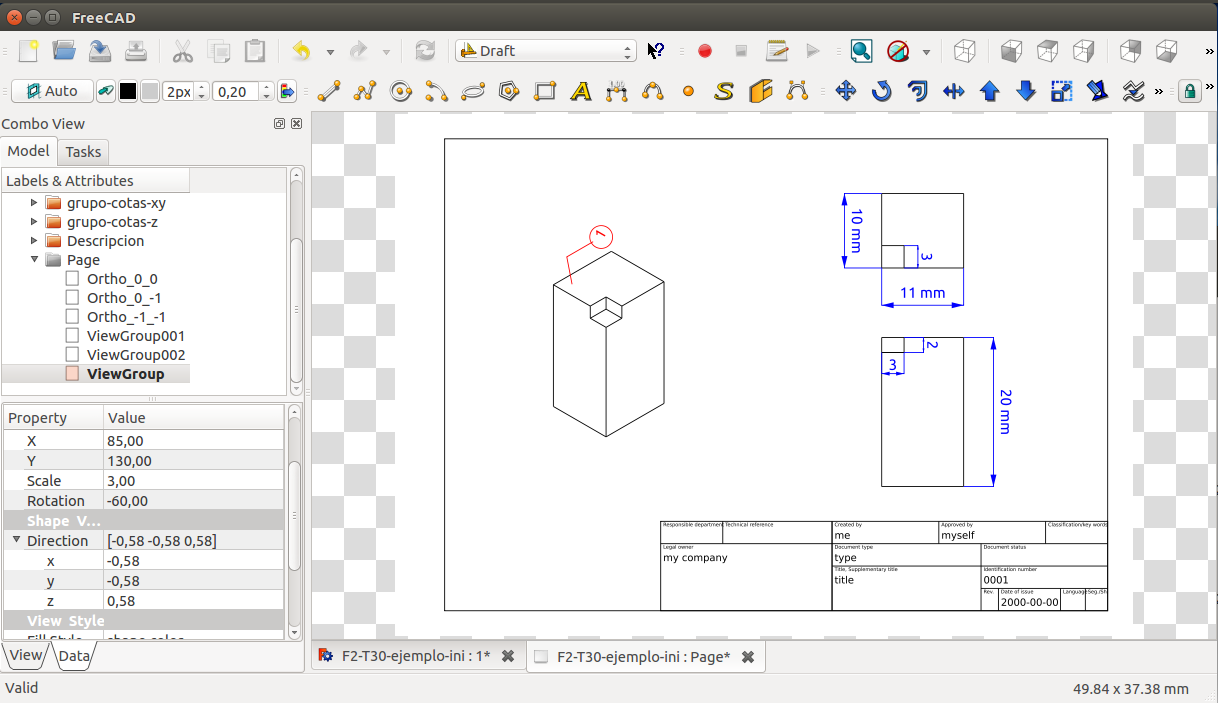
Task: Select the Draft Move tool
Action: point(845,92)
